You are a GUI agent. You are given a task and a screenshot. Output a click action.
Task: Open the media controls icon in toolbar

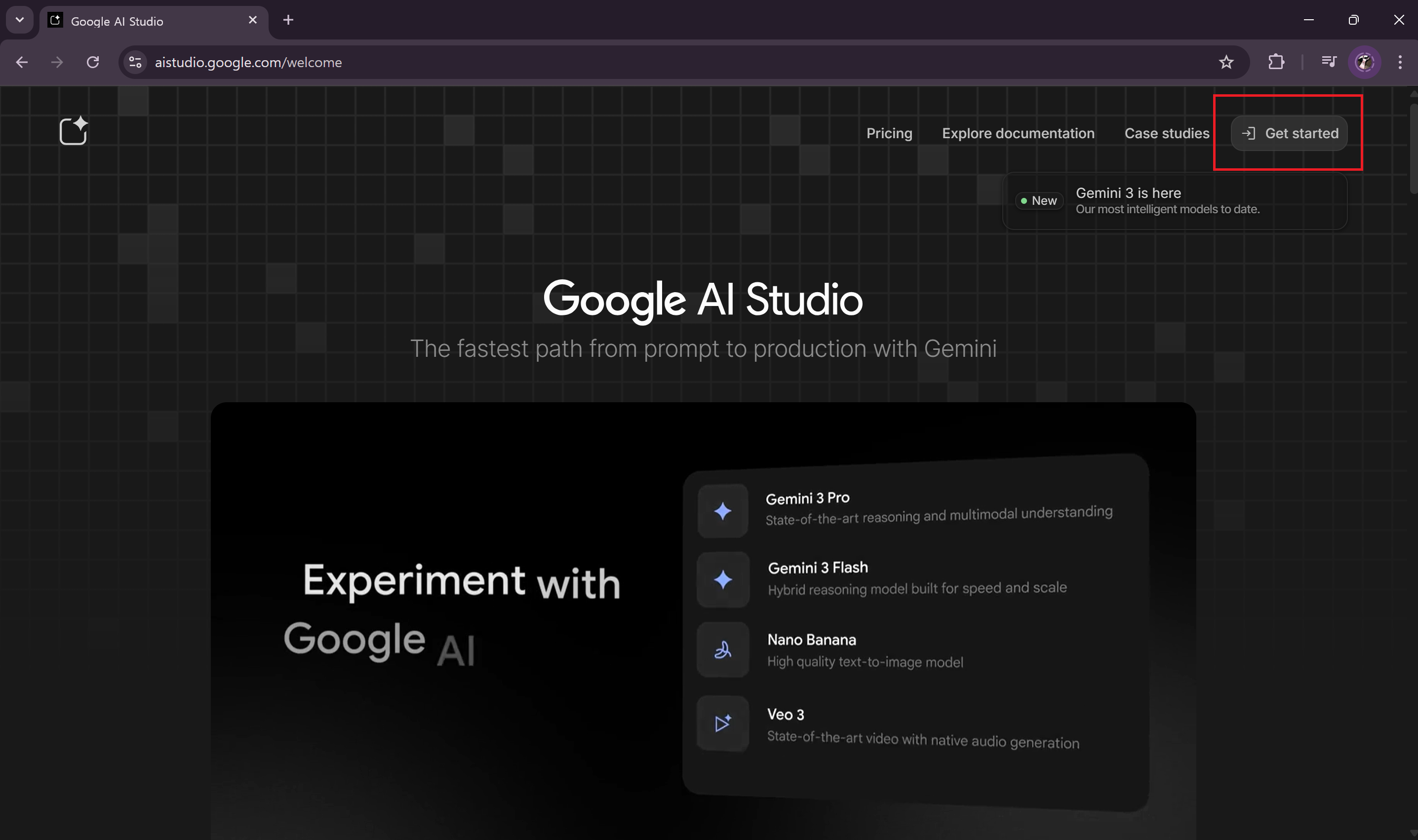pos(1328,62)
